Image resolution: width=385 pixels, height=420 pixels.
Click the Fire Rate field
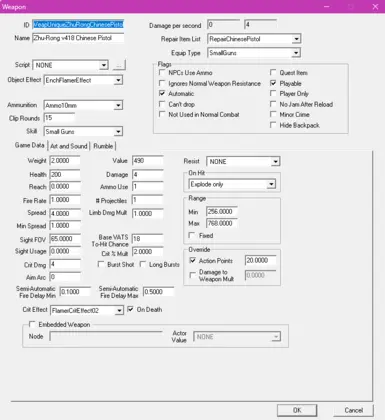pyautogui.click(x=65, y=200)
